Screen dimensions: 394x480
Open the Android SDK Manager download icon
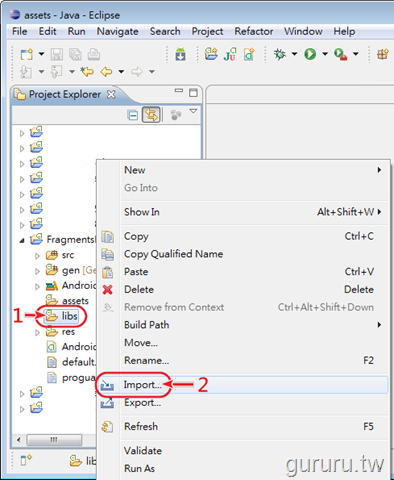(180, 54)
